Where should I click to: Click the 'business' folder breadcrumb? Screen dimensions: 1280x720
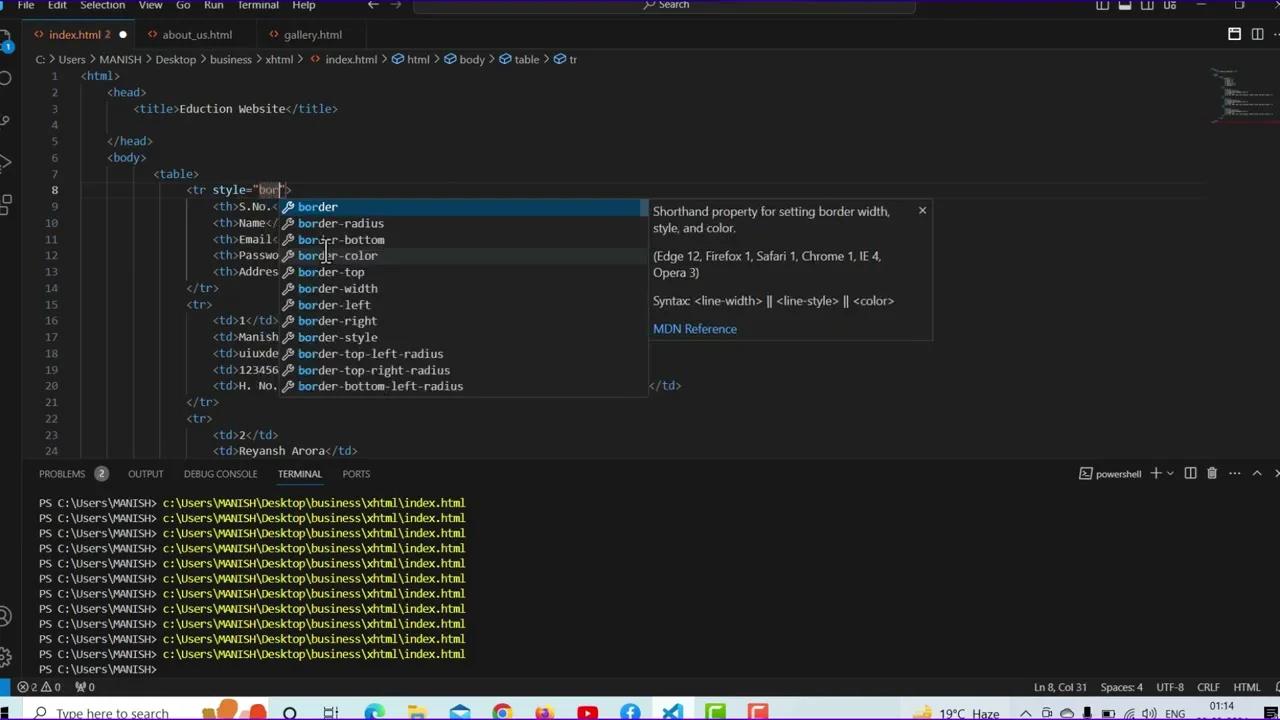click(x=230, y=59)
